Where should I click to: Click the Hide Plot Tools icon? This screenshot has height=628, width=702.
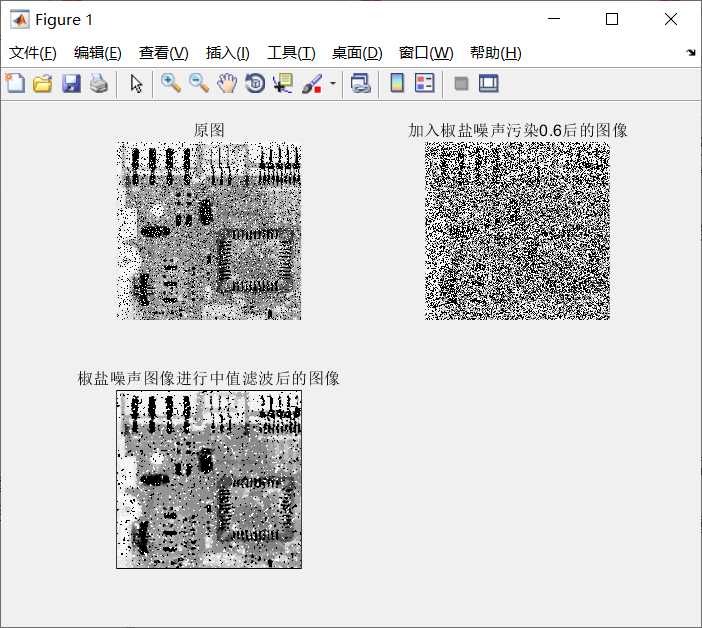[x=461, y=84]
